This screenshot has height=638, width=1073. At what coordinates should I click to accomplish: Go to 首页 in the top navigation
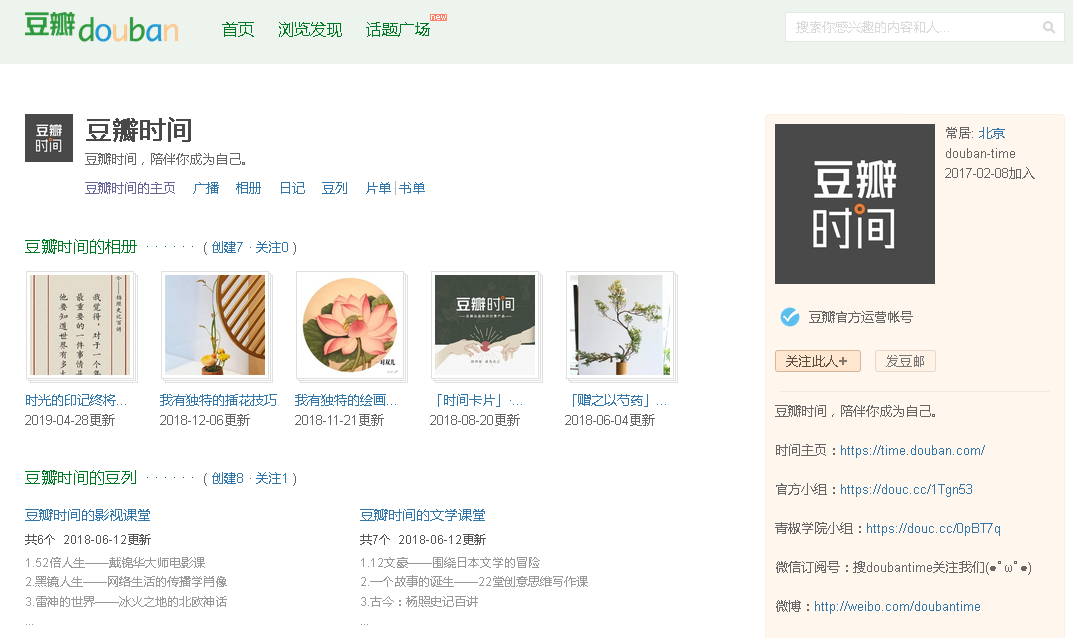tap(238, 29)
